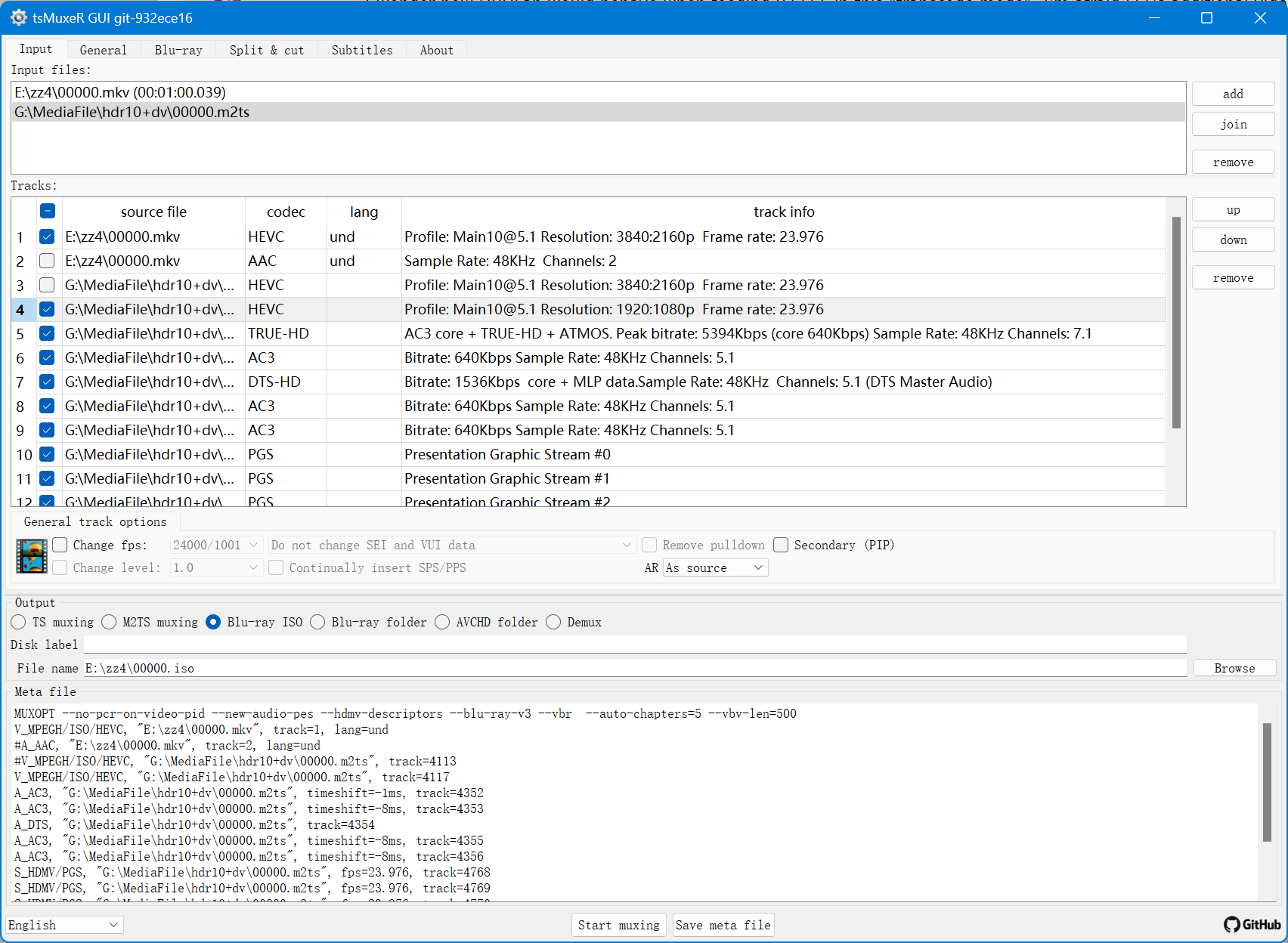Click Save meta file button
The height and width of the screenshot is (943, 1288).
click(x=723, y=925)
